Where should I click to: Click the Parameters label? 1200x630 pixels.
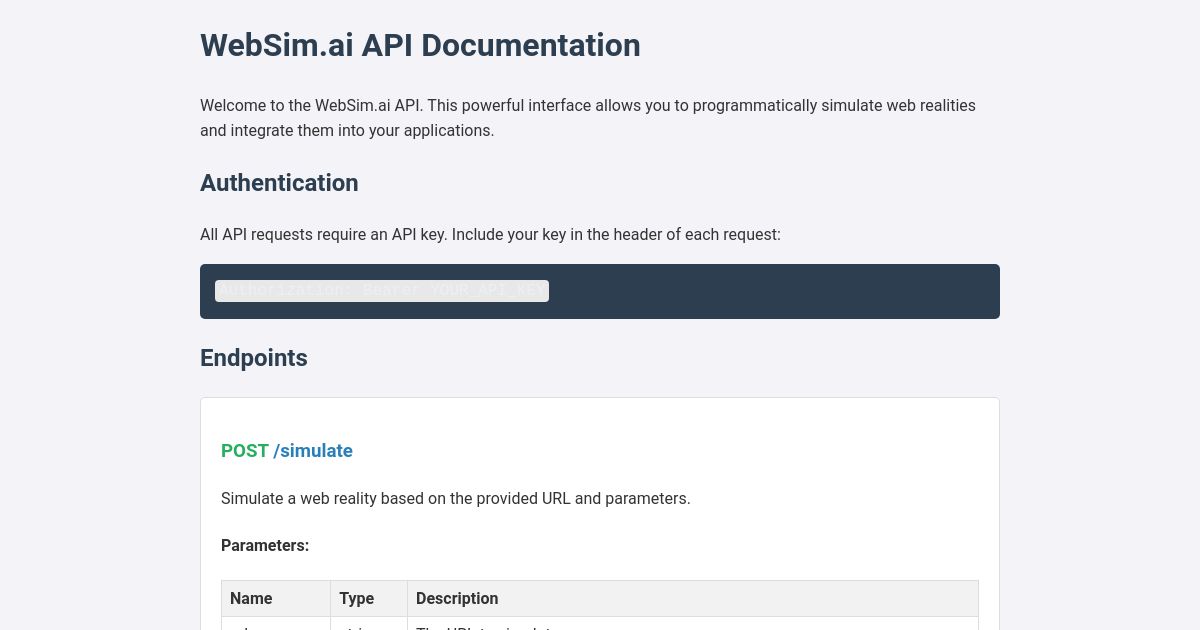tap(265, 545)
